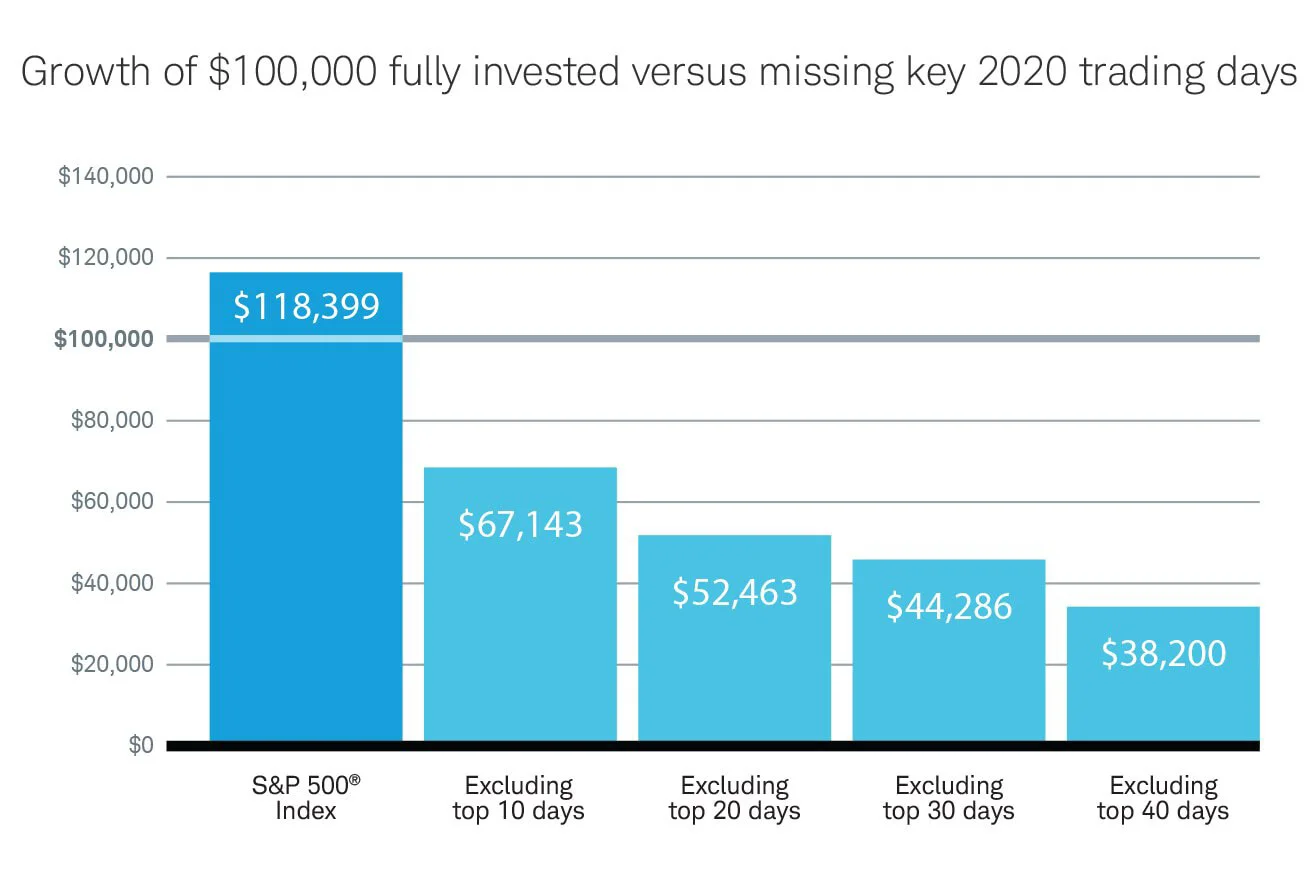
Task: Click the $140,000 axis label
Action: [x=106, y=177]
